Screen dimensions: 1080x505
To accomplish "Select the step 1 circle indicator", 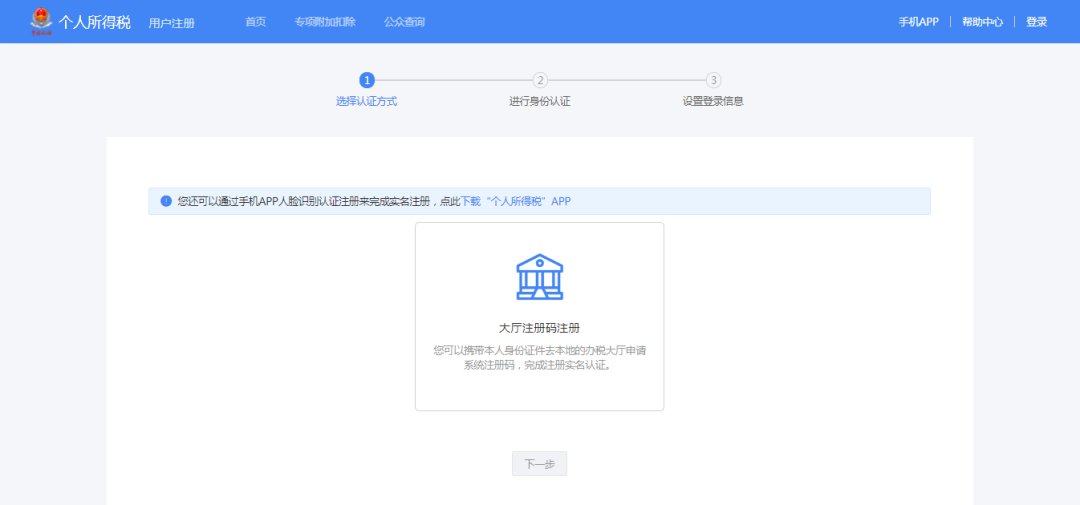I will (367, 80).
